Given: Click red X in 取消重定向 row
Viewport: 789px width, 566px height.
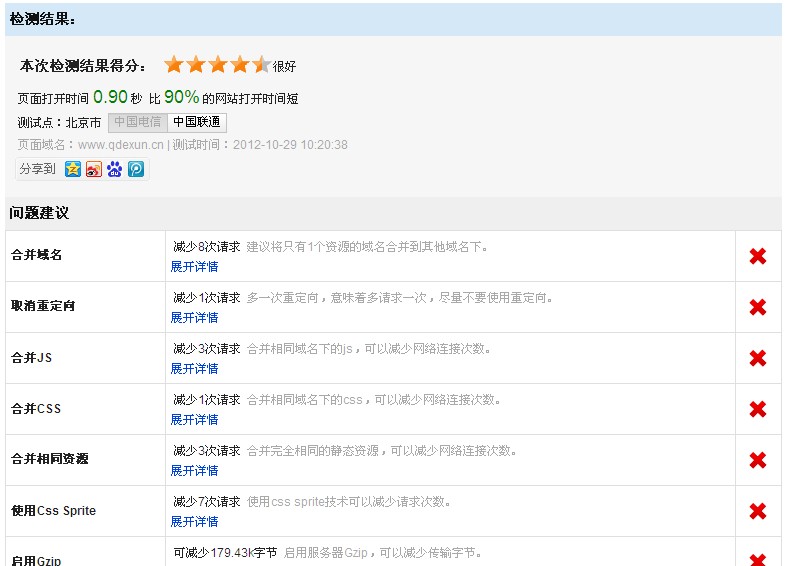Looking at the screenshot, I should [757, 307].
